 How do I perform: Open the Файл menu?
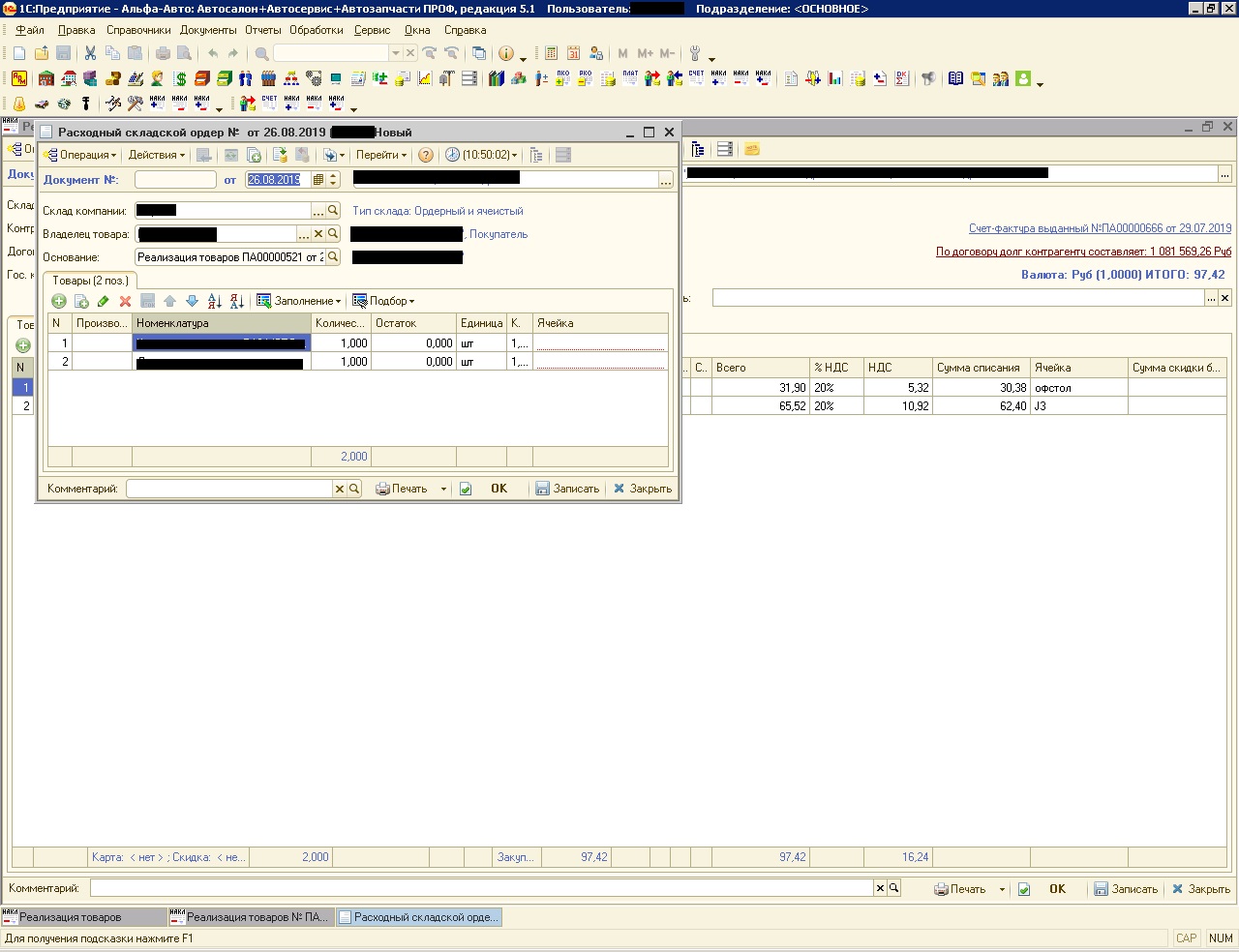(30, 30)
